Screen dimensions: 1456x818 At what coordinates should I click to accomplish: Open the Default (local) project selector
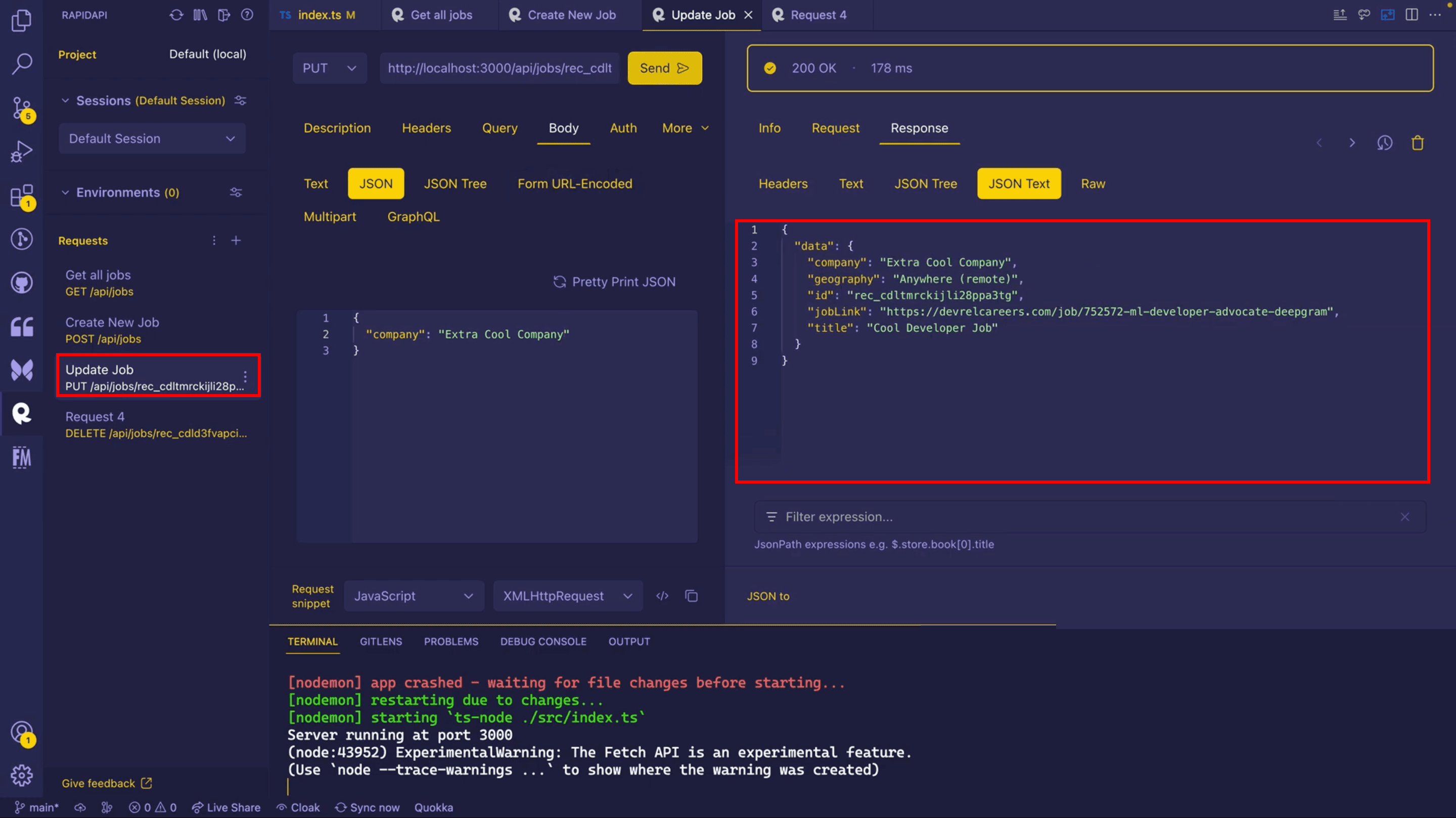[x=207, y=54]
